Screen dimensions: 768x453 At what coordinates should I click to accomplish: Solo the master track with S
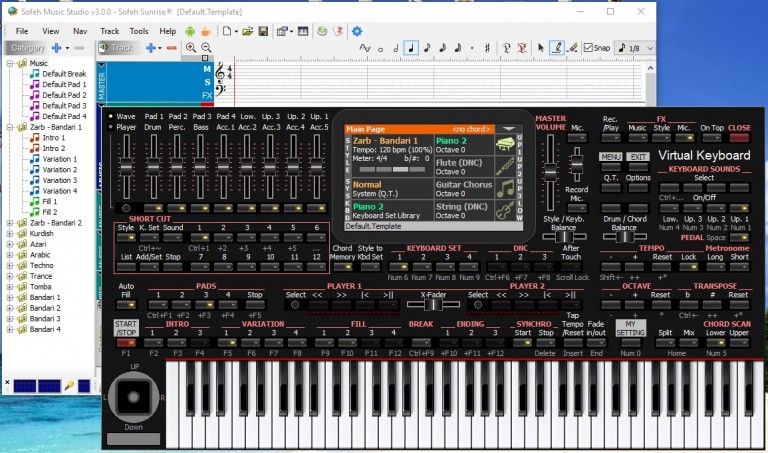207,82
